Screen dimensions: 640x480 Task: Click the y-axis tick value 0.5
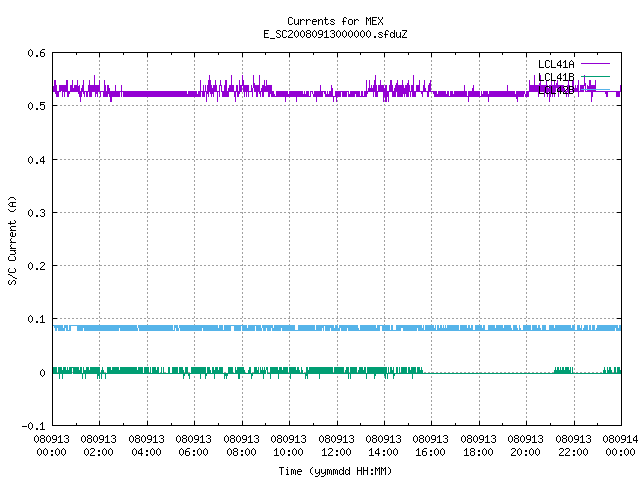36,106
